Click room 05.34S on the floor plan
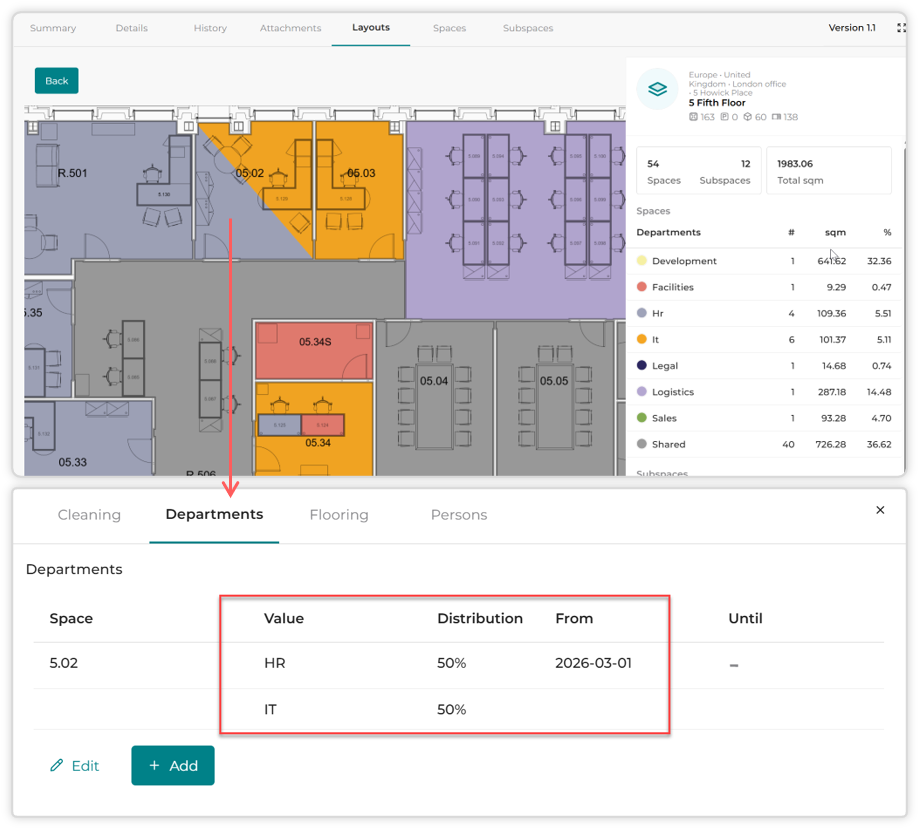Screen dimensions: 919x829 [x=315, y=342]
